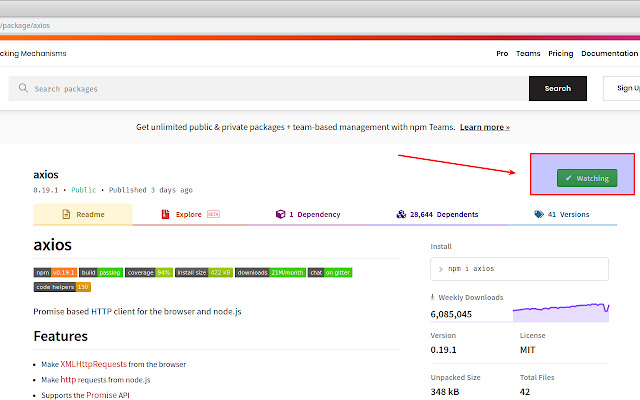Click the Versions tags icon
640x400 pixels.
tap(539, 214)
